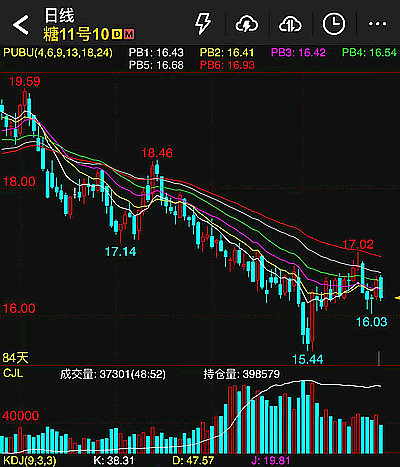Tap the cloud with up-down arrows icon

(290, 24)
